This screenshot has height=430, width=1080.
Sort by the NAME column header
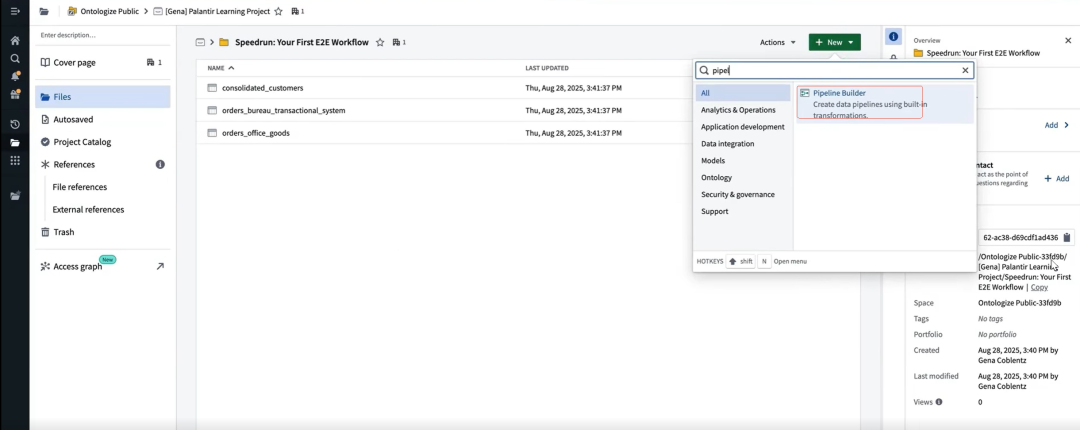pos(220,68)
